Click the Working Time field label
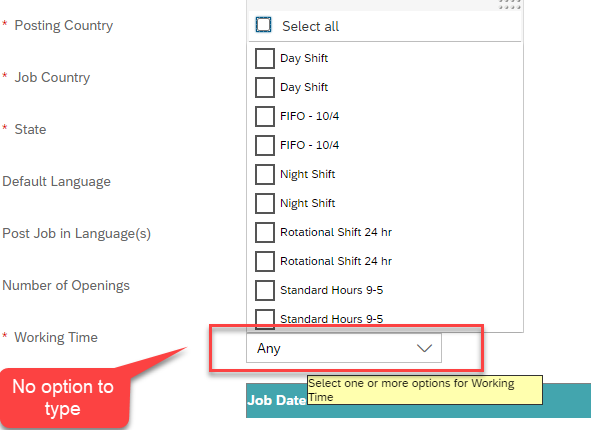The height and width of the screenshot is (430, 591). coord(56,337)
